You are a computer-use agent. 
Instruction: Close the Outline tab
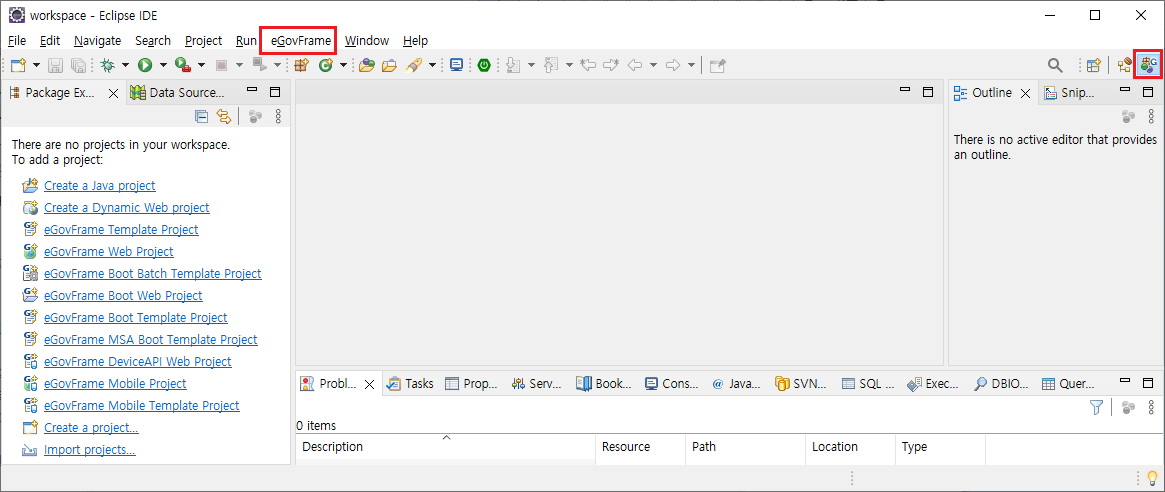coord(1025,93)
